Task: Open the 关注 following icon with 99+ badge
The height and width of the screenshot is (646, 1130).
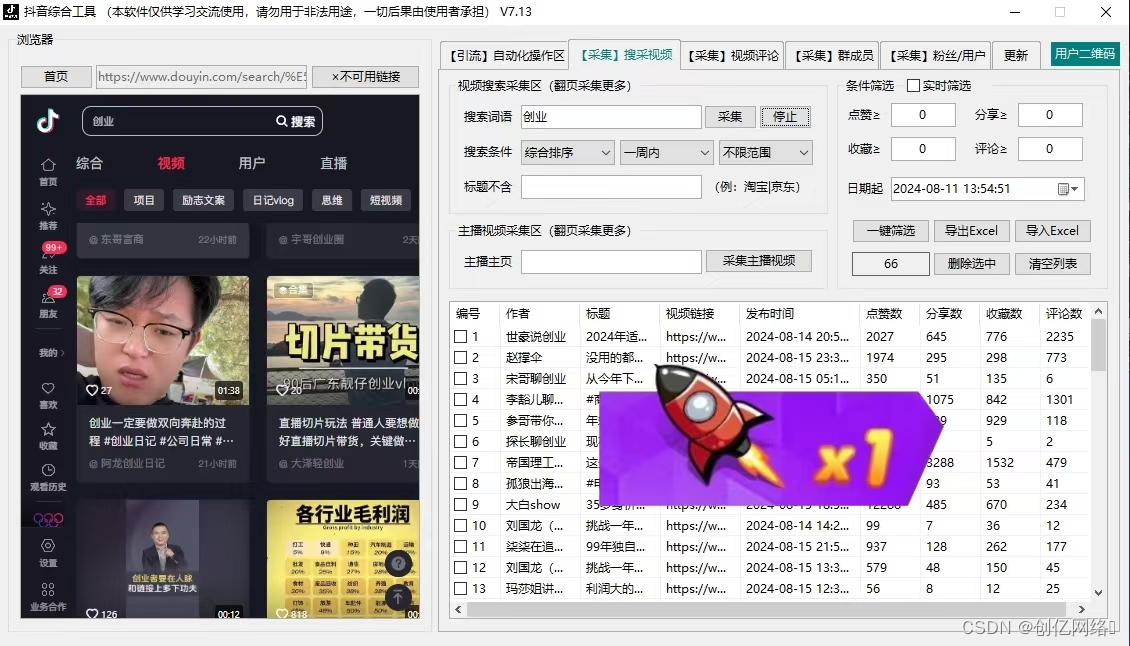Action: click(48, 257)
